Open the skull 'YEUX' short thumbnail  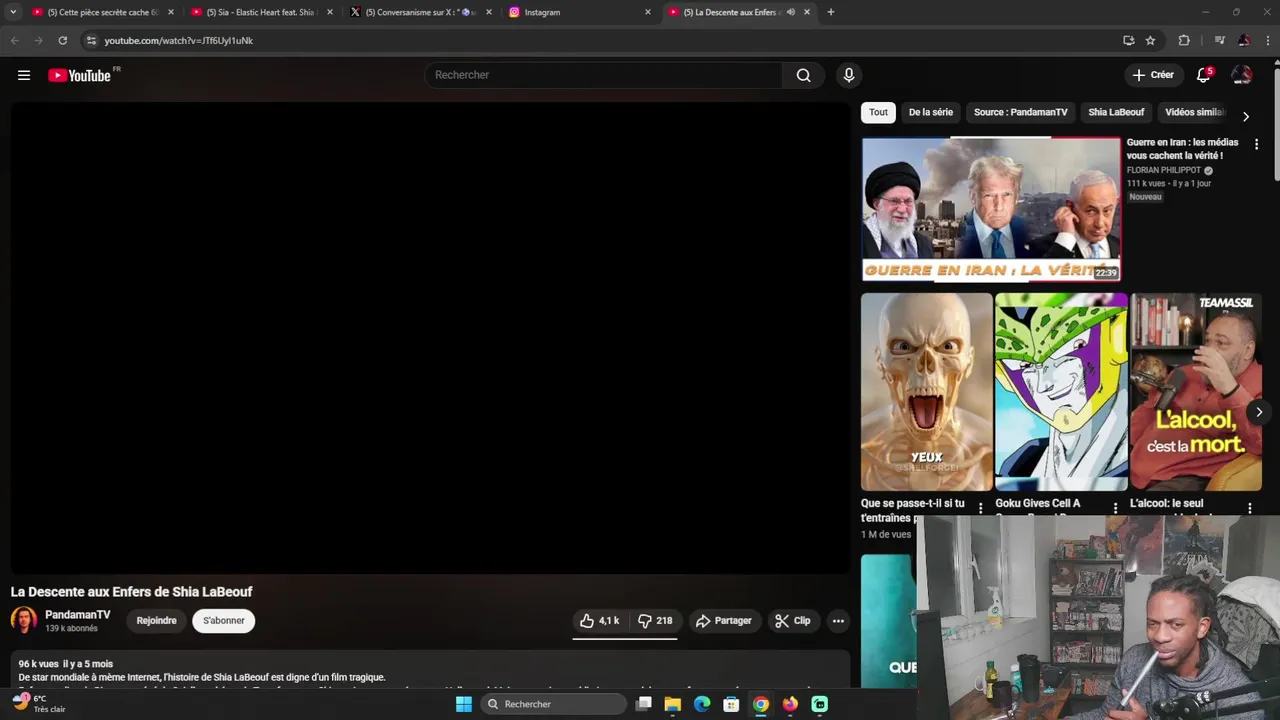coord(927,391)
